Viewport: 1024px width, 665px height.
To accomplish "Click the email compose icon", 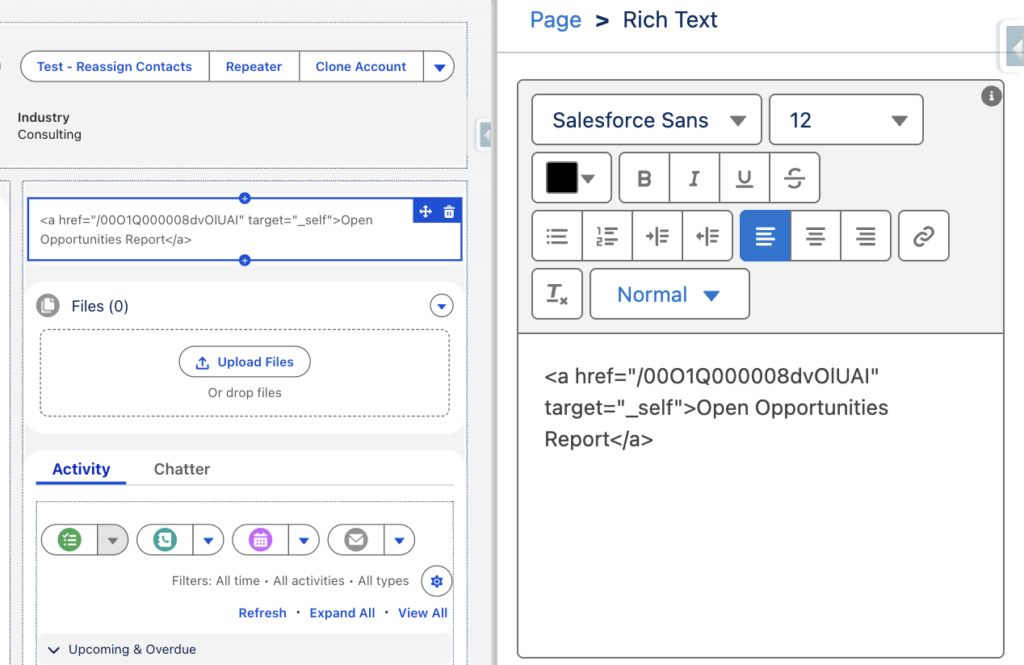I will (x=355, y=539).
